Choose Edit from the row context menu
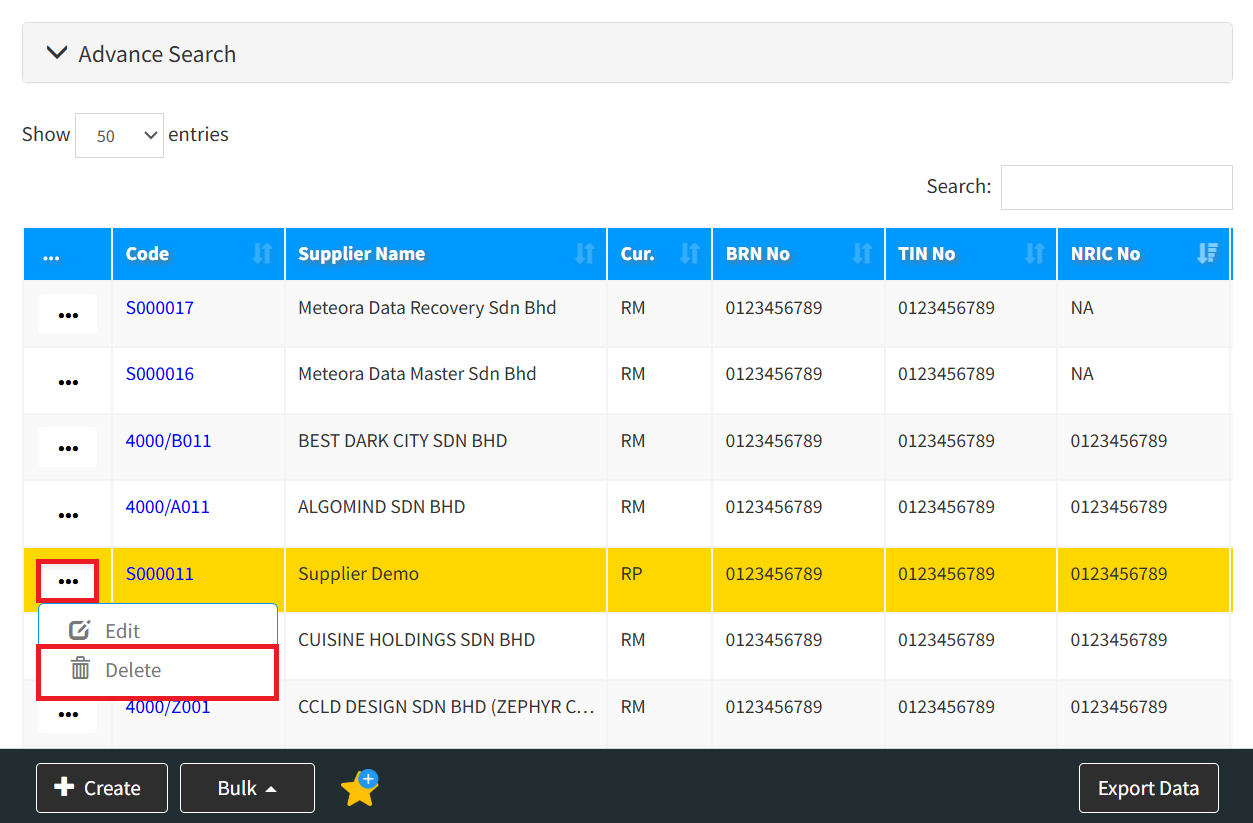Viewport: 1253px width, 823px height. tap(122, 631)
